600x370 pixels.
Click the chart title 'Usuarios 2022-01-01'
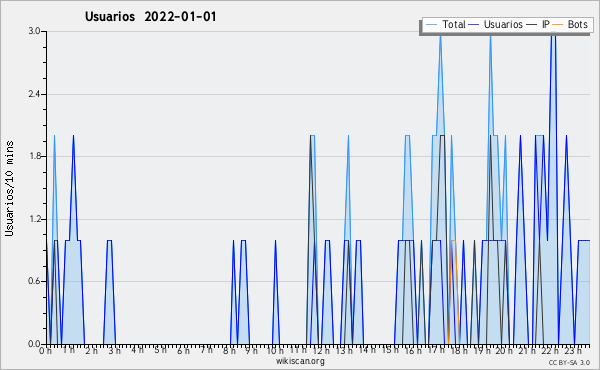tap(150, 16)
